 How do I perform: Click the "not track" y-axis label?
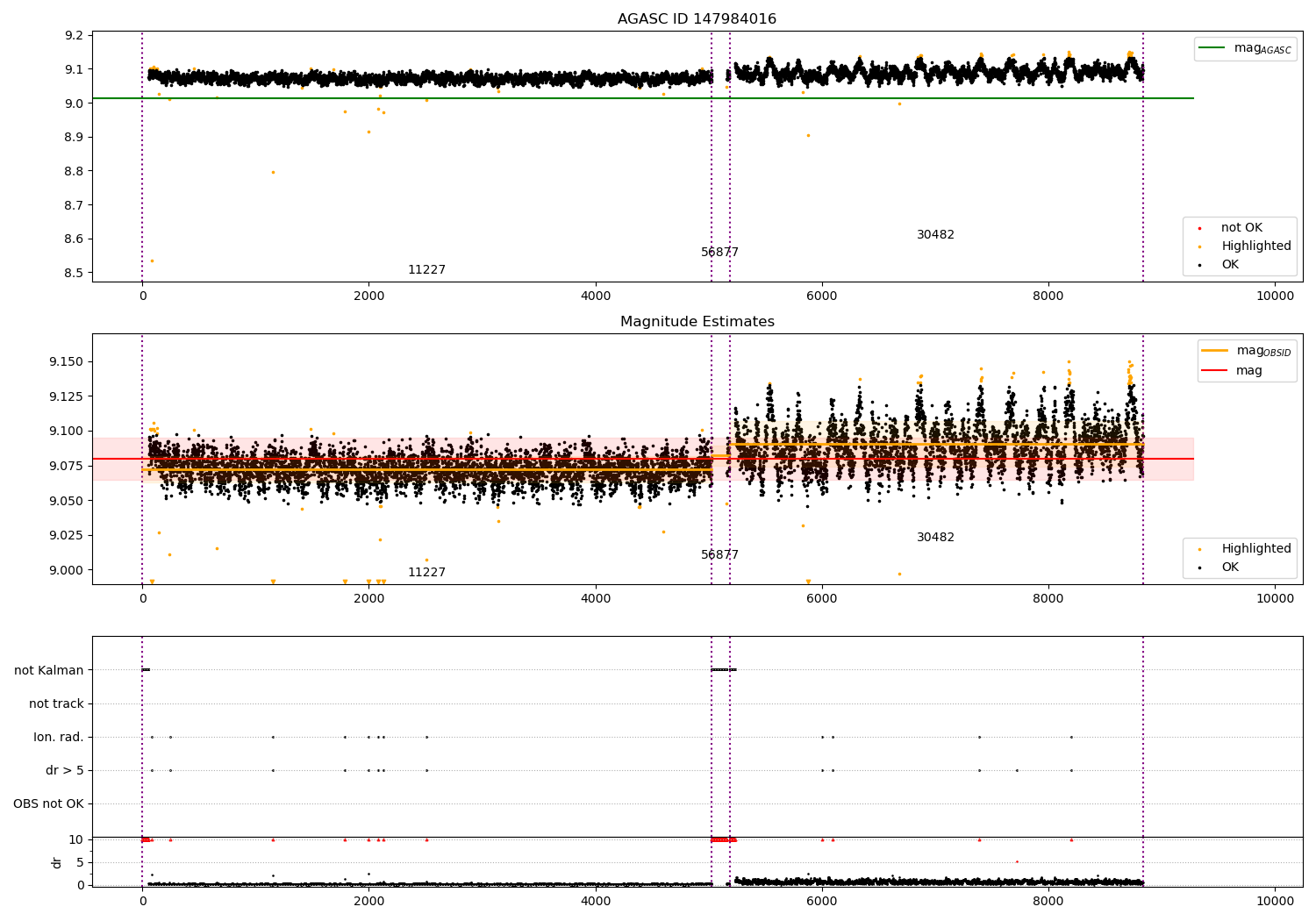pyautogui.click(x=56, y=704)
